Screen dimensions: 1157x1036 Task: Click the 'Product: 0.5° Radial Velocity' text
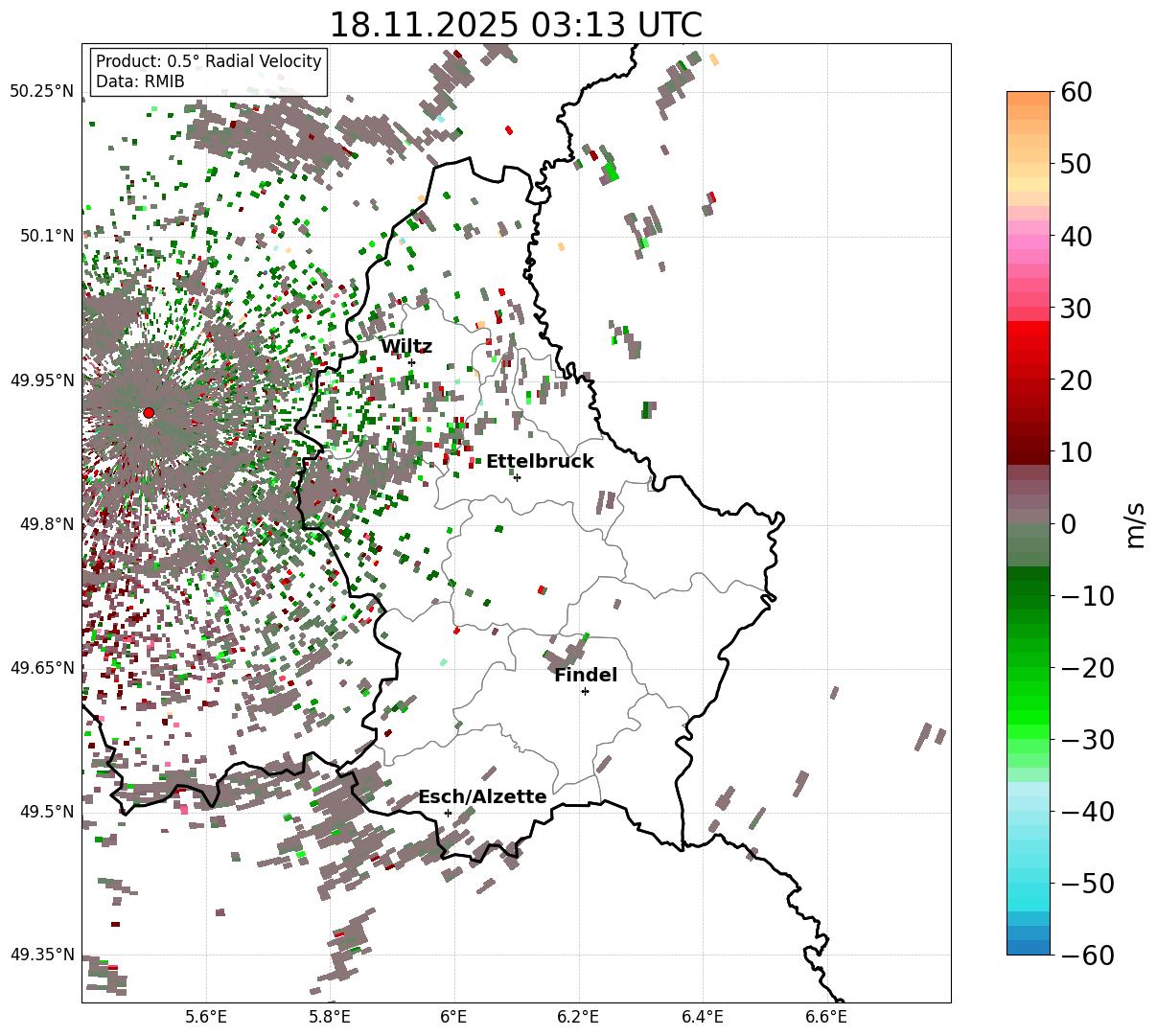click(x=209, y=61)
